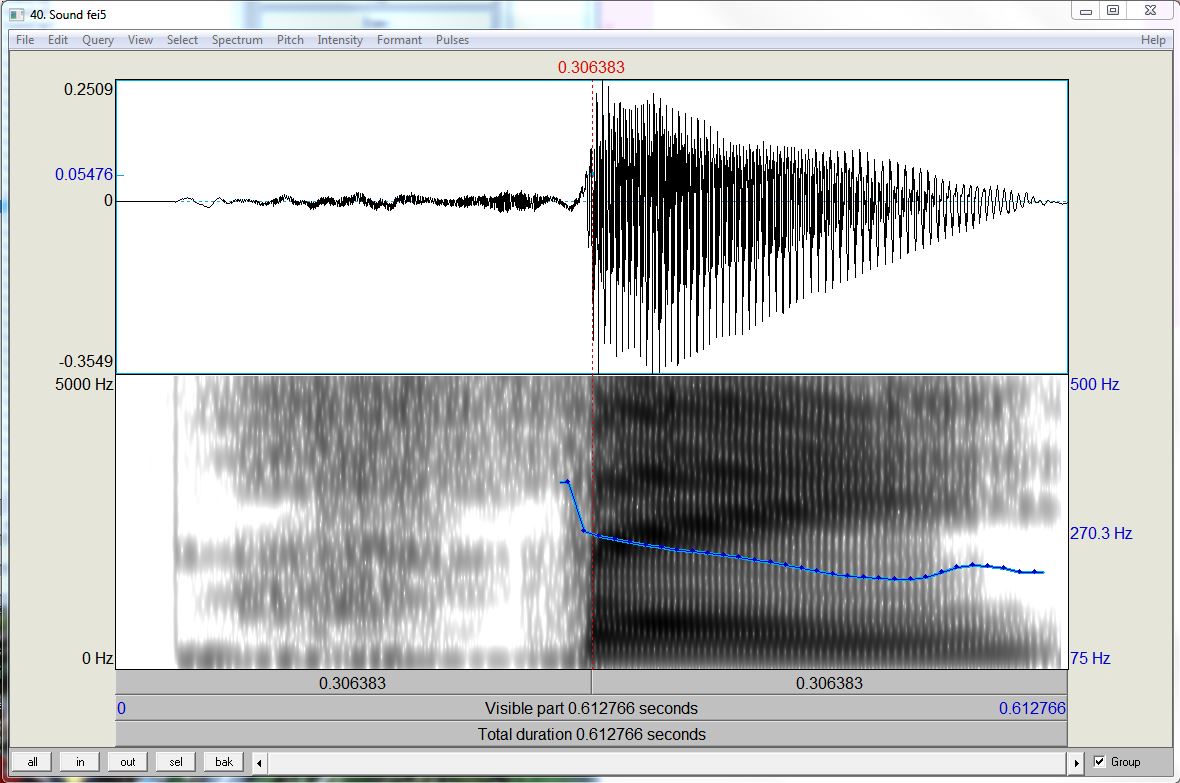
Task: Open the Edit menu
Action: tap(58, 40)
